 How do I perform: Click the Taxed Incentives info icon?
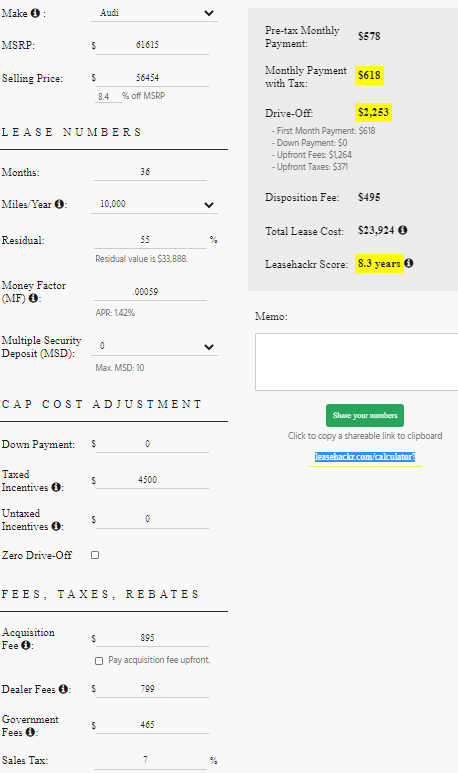pos(56,487)
